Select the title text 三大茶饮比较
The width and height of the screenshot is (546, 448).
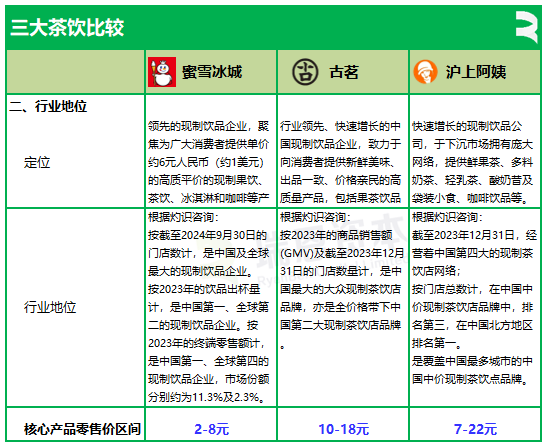tap(67, 27)
